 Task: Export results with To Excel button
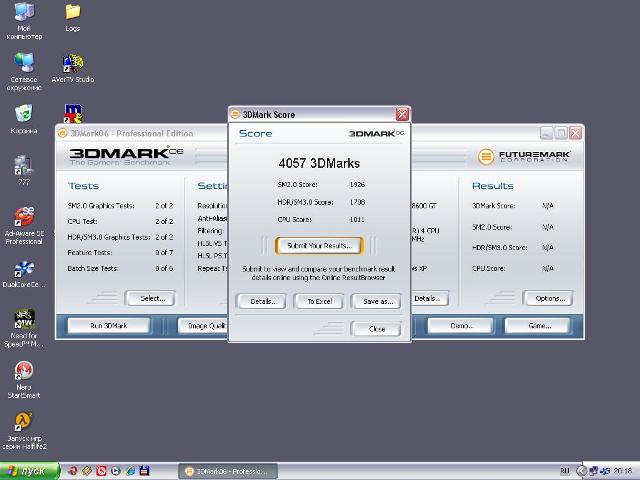(x=319, y=301)
